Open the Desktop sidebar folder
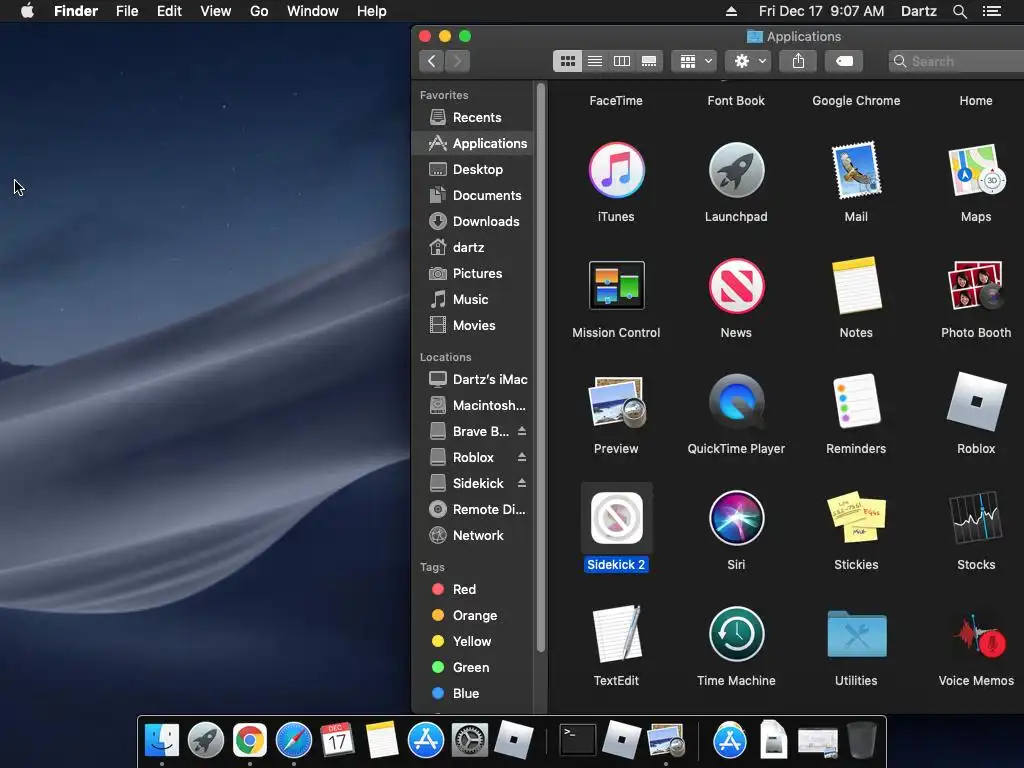The image size is (1024, 768). pyautogui.click(x=473, y=169)
